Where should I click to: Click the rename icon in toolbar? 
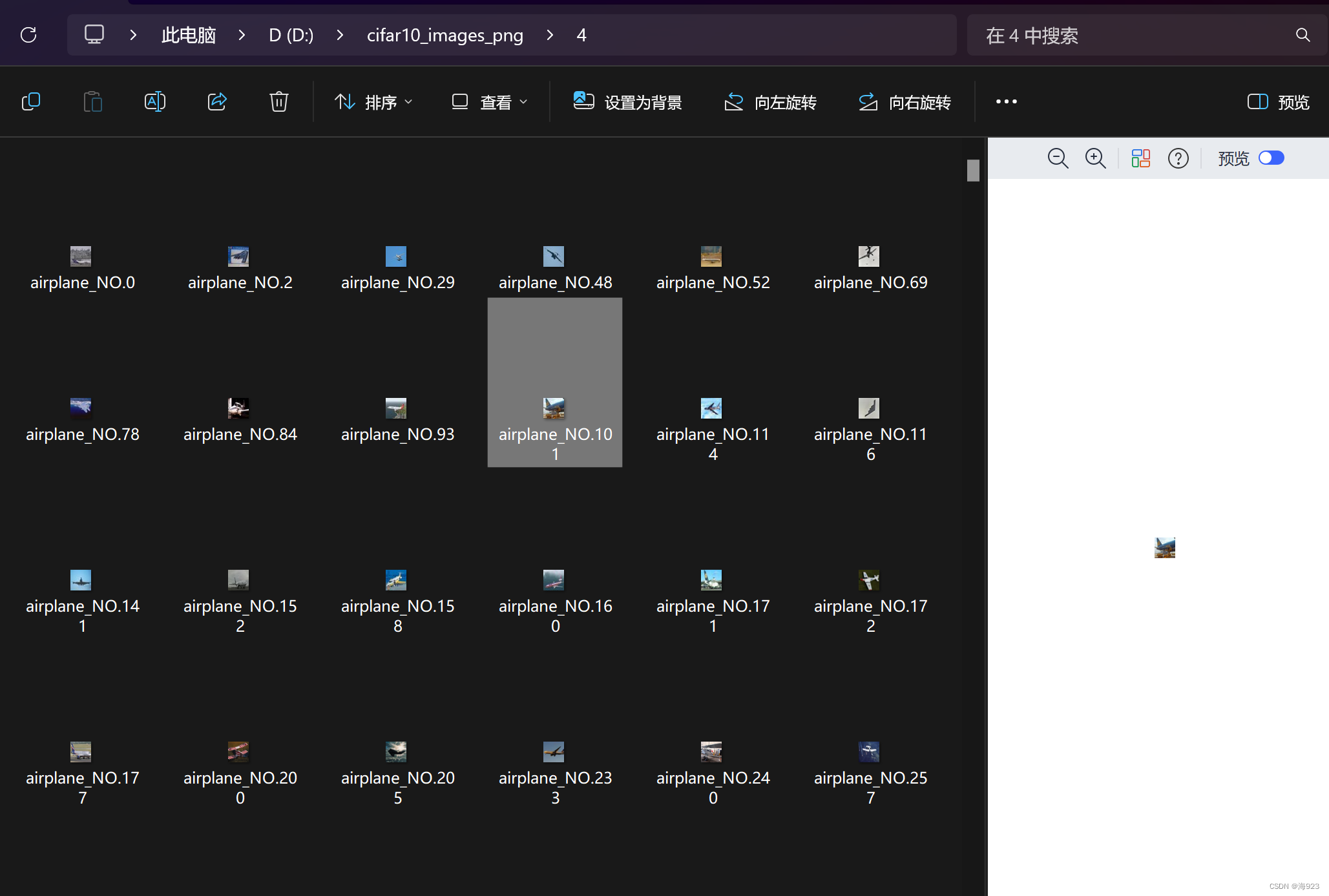click(x=154, y=101)
